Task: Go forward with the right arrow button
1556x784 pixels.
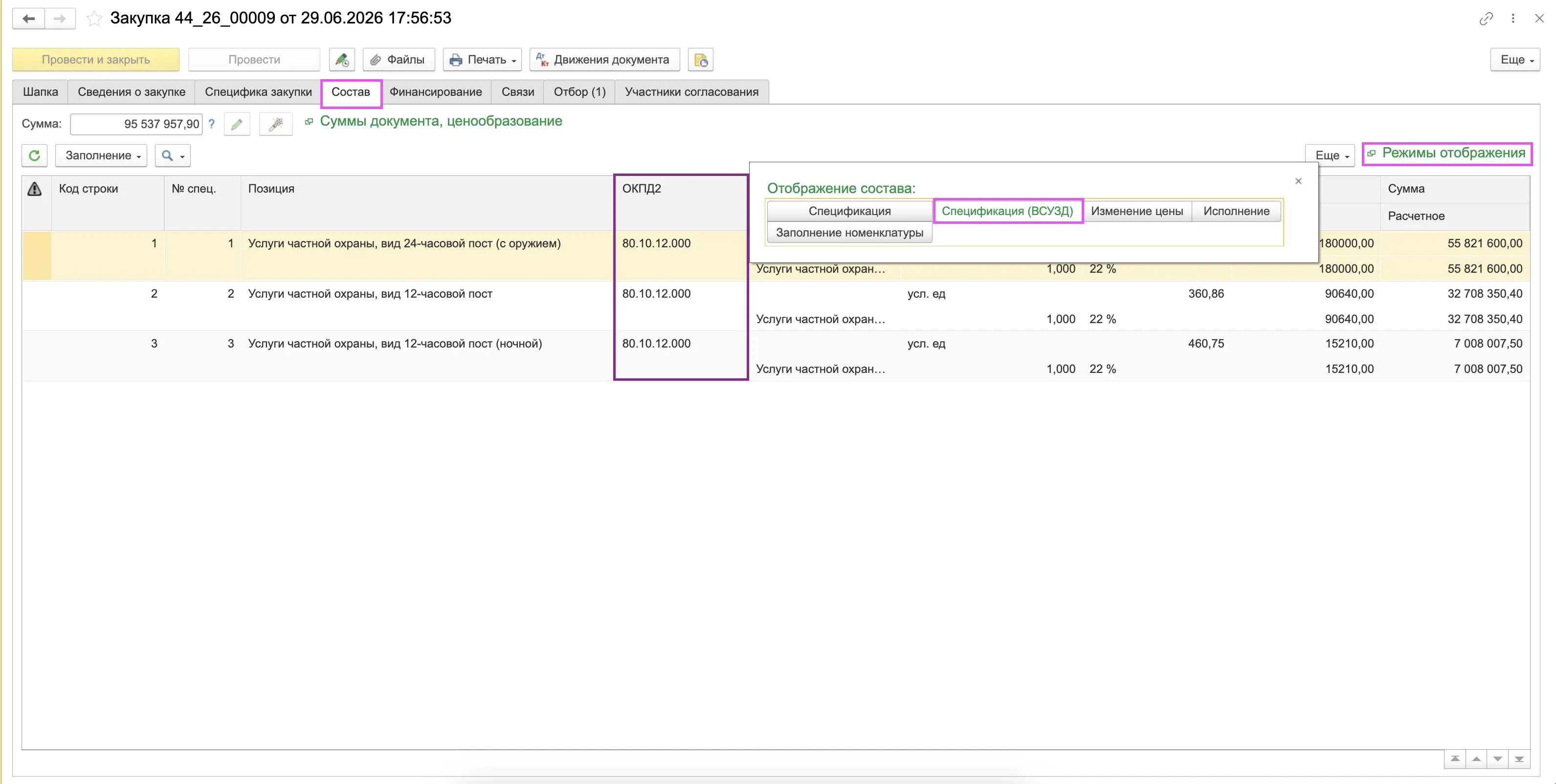Action: (x=59, y=18)
